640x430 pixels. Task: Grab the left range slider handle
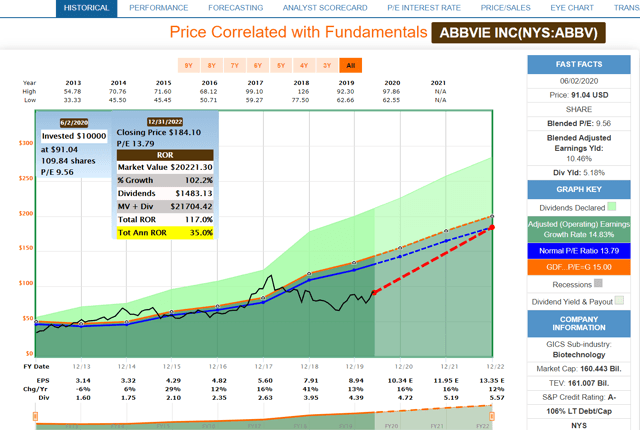coord(36,416)
